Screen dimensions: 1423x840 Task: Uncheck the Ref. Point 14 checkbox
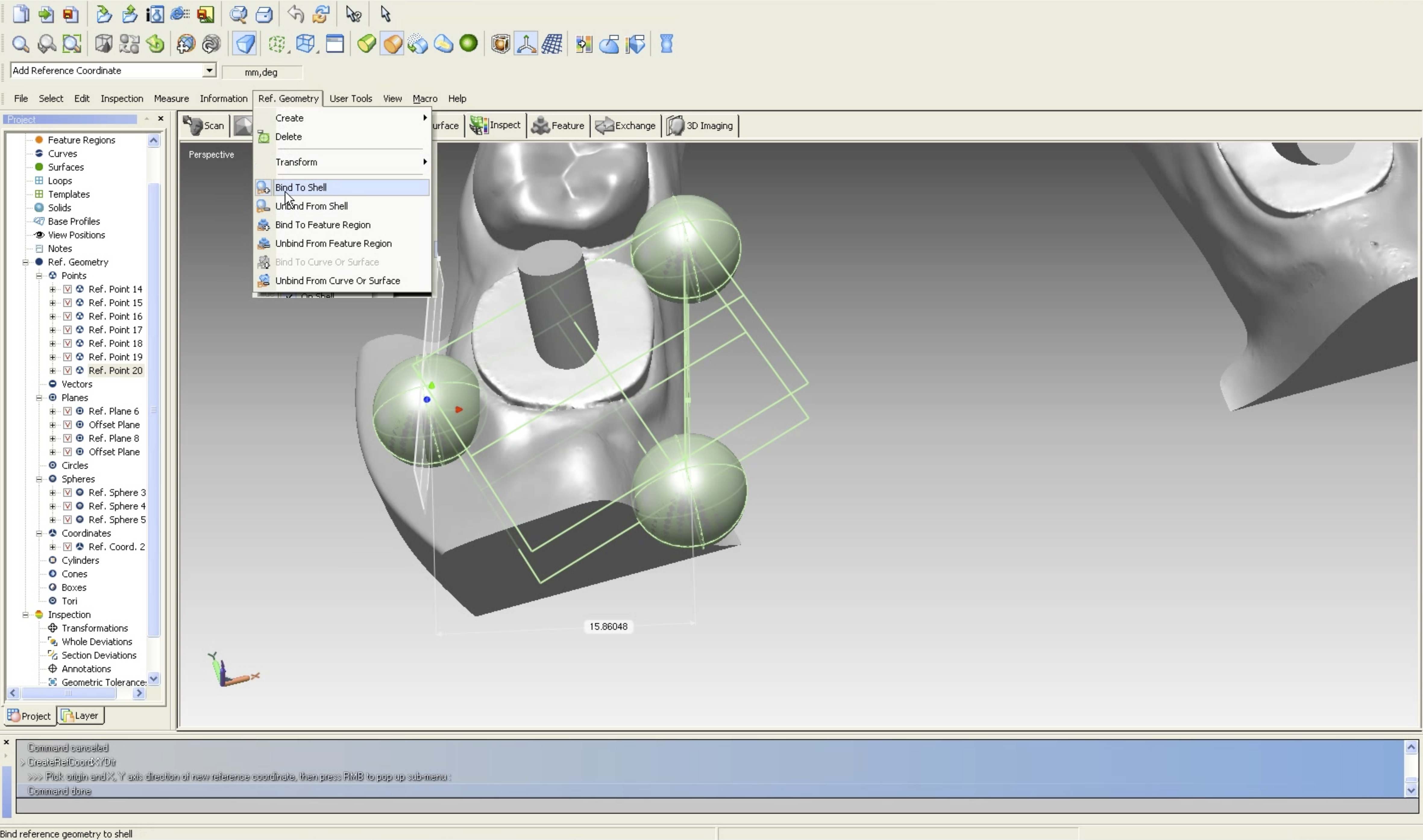click(68, 289)
